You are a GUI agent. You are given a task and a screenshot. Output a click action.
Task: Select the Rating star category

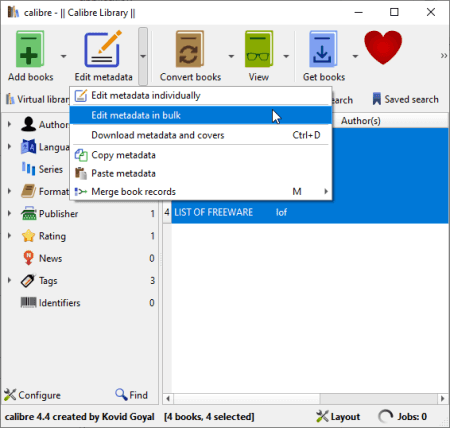[43, 236]
